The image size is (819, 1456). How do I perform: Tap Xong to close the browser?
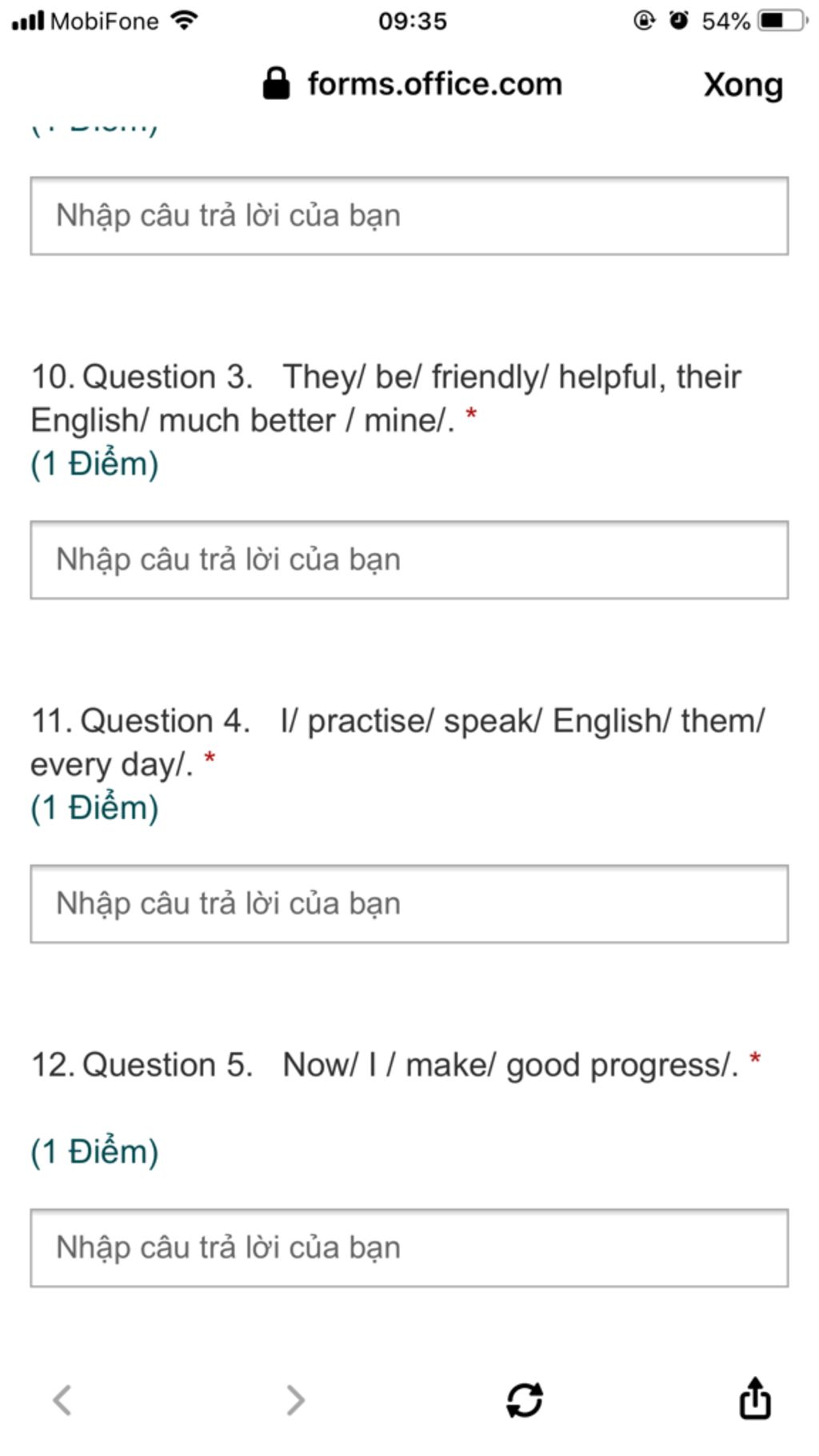click(x=743, y=85)
